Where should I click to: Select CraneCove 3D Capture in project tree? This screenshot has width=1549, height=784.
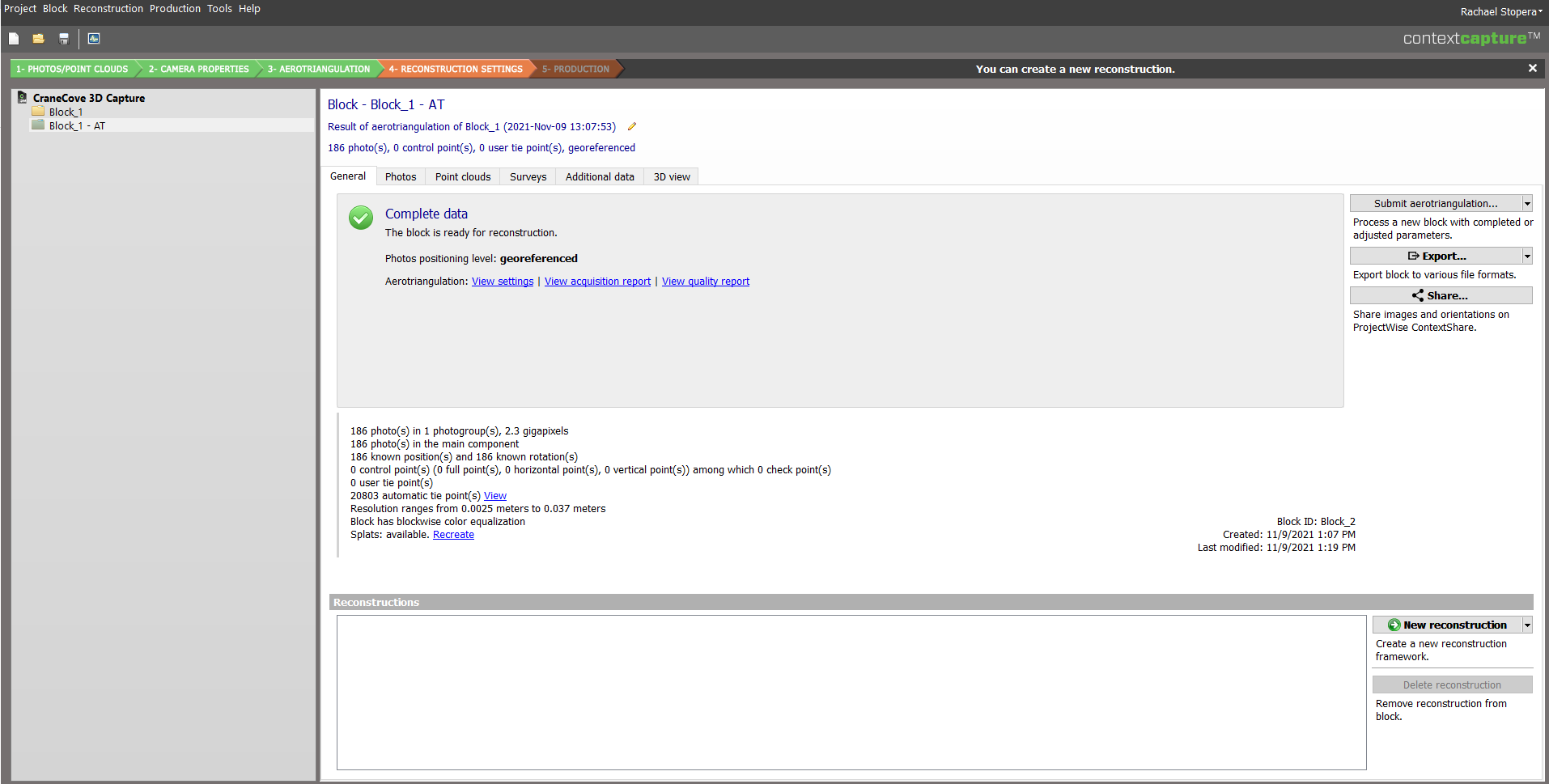tap(89, 98)
